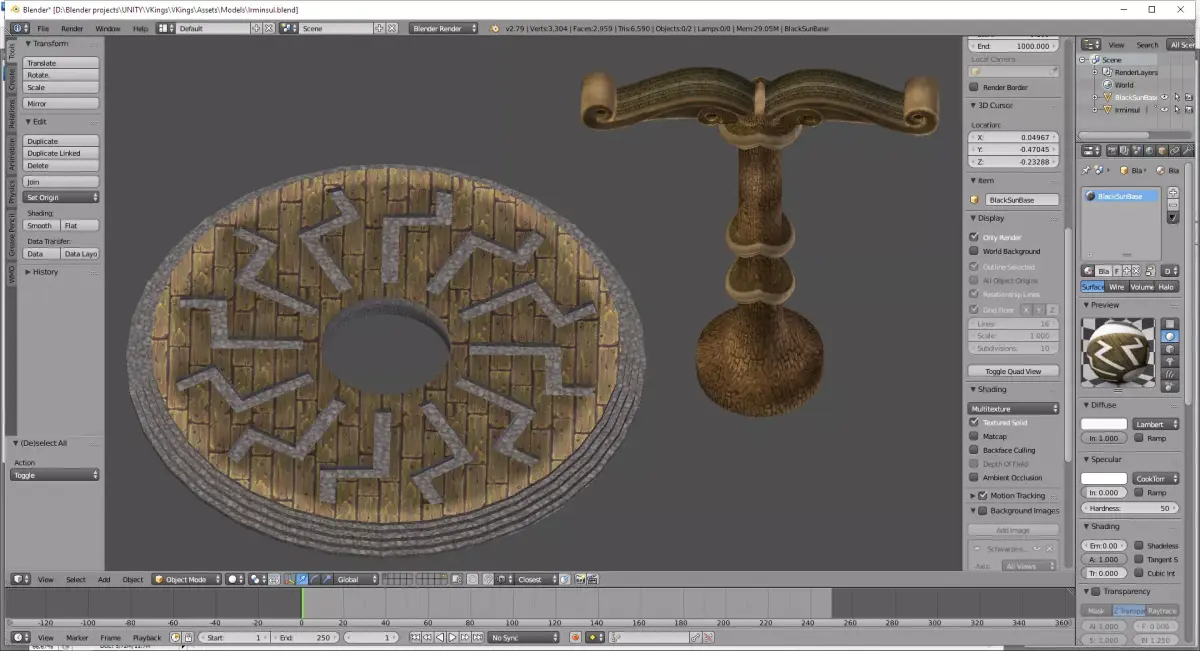Open the timeline Marker menu
1200x651 pixels.
77,637
